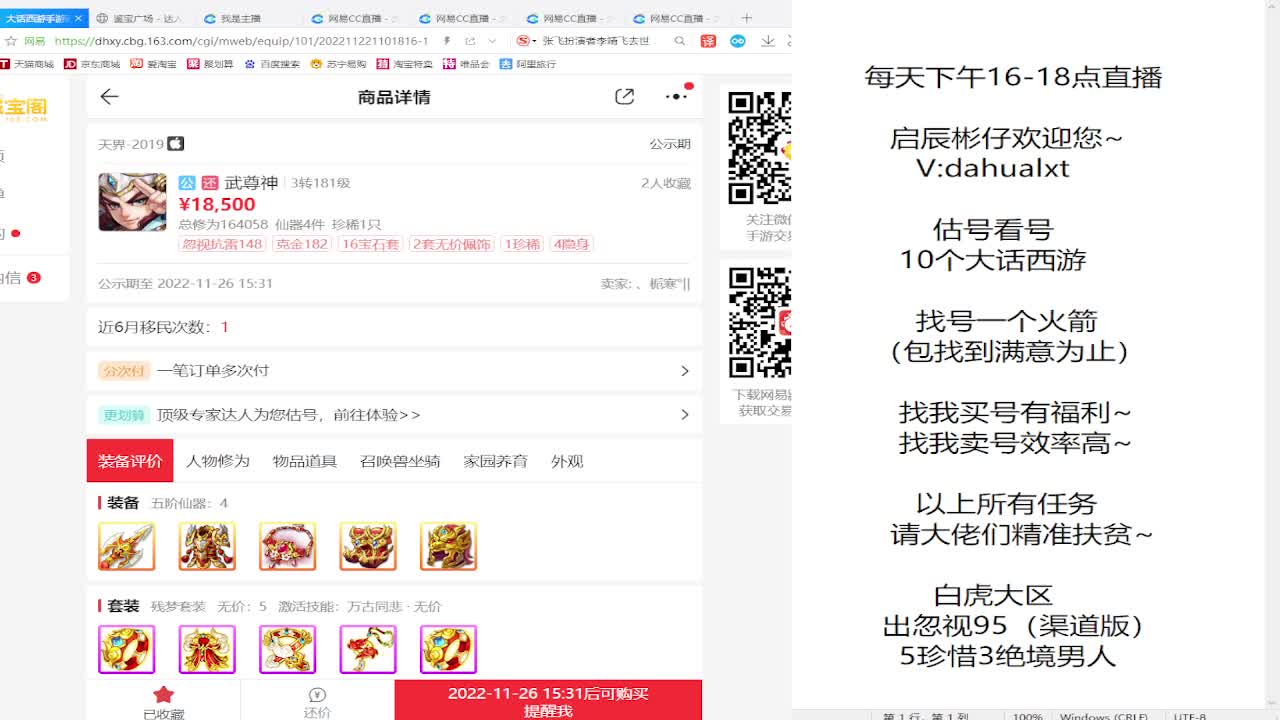Click the ¥18,500 price text
1280x720 pixels.
tap(217, 204)
